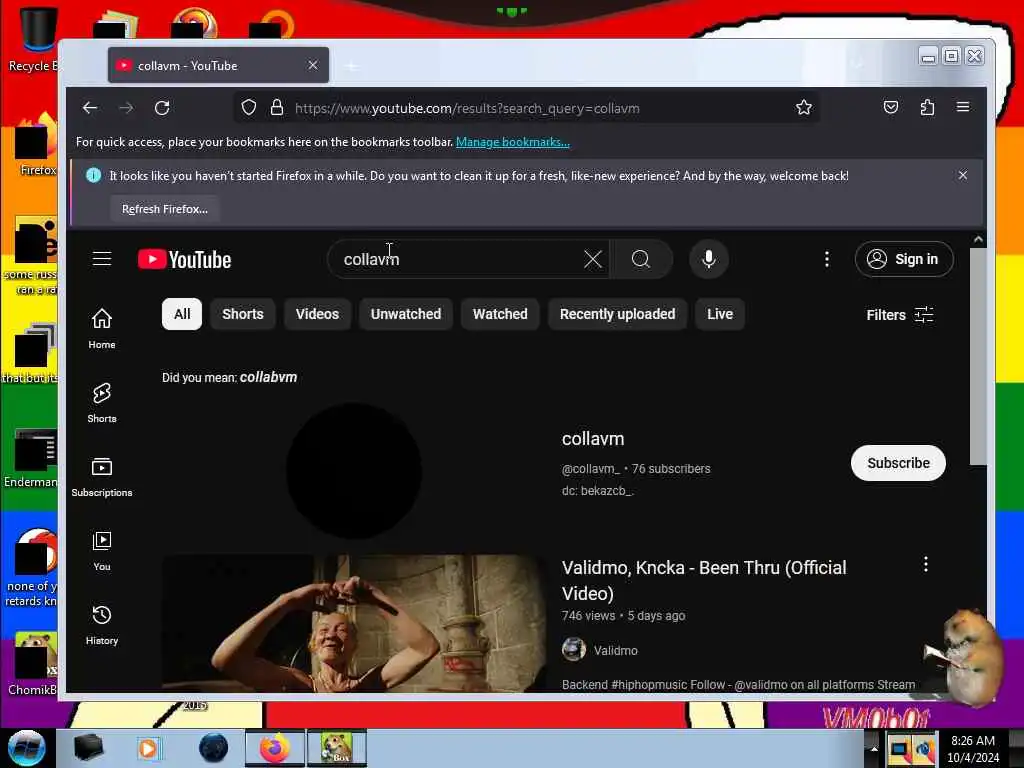Click the collavm channel profile picture
The width and height of the screenshot is (1024, 768).
pyautogui.click(x=354, y=471)
